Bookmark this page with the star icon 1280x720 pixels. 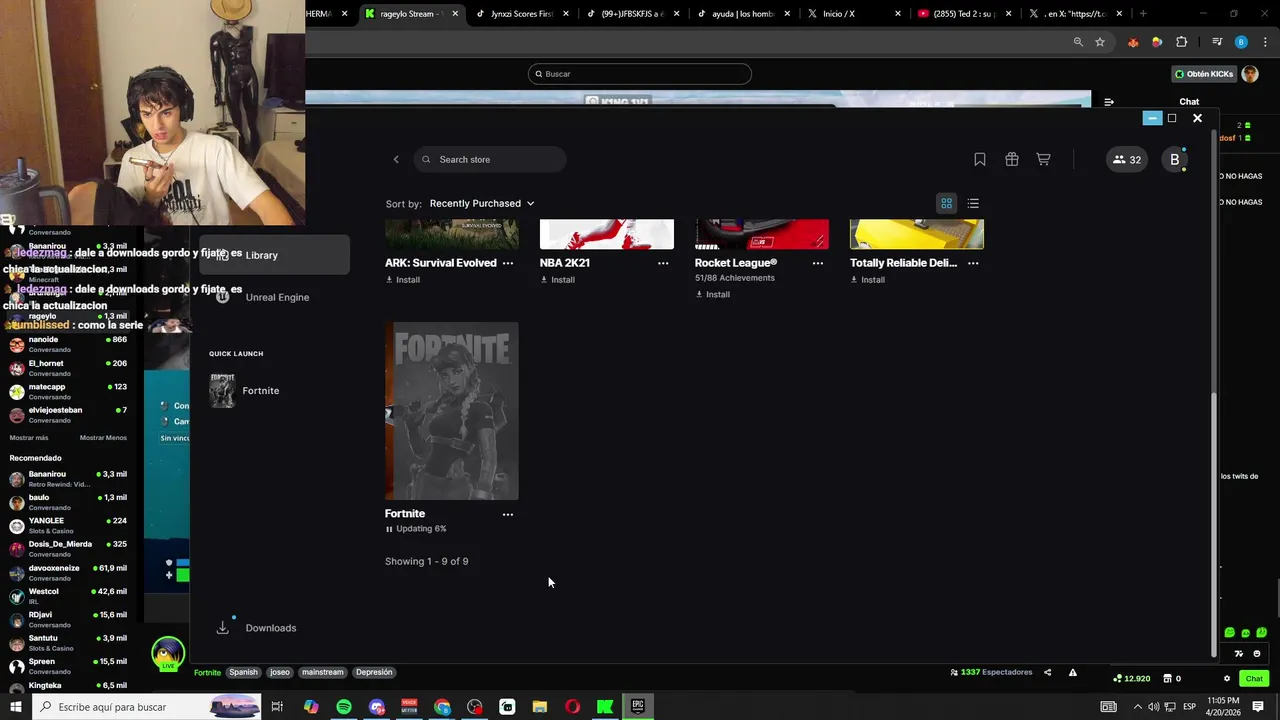[1100, 42]
